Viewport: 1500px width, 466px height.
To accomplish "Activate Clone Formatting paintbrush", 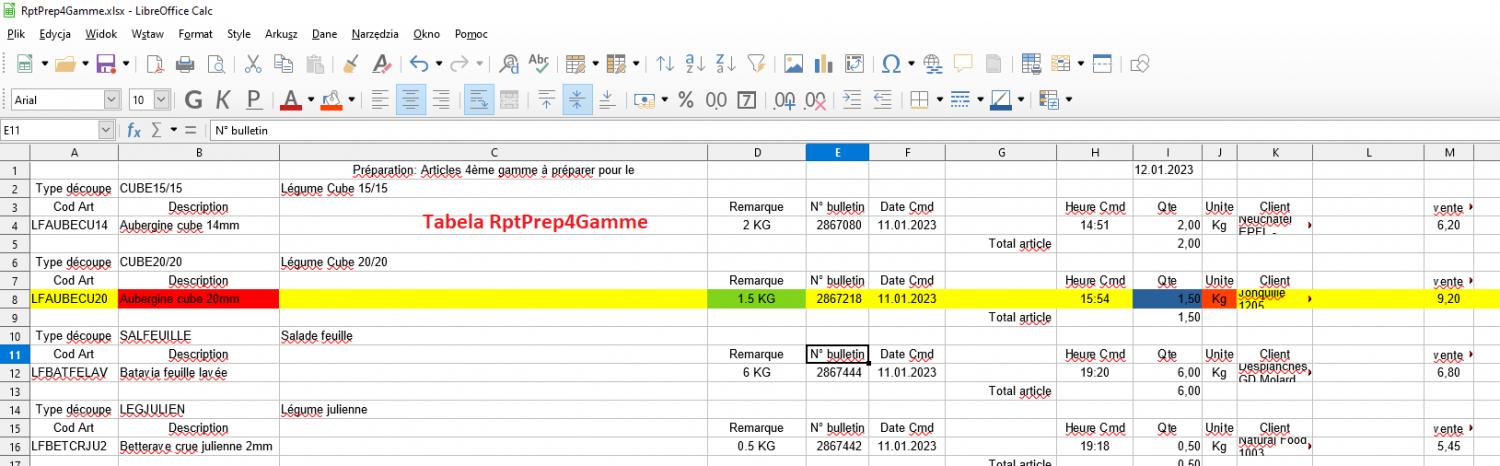I will click(351, 64).
